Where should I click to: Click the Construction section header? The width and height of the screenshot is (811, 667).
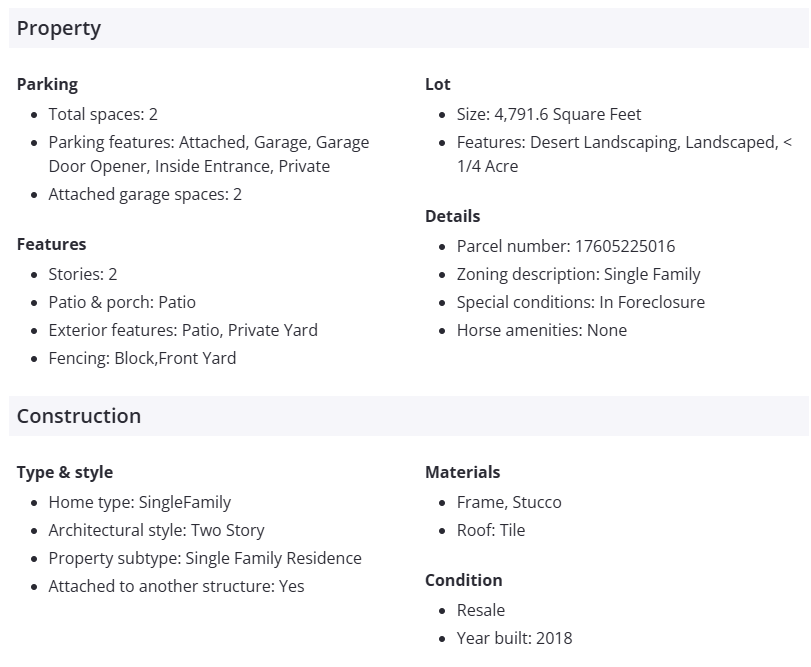pyautogui.click(x=79, y=416)
